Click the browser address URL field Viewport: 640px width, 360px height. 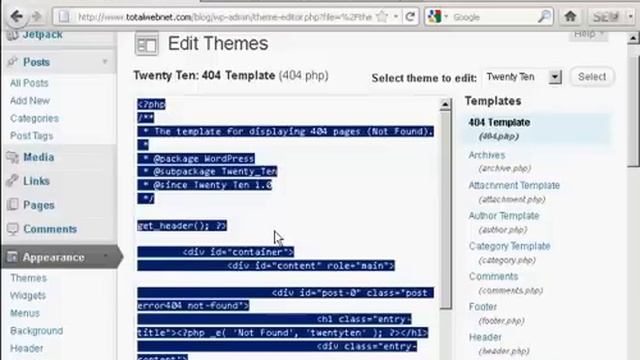click(224, 17)
